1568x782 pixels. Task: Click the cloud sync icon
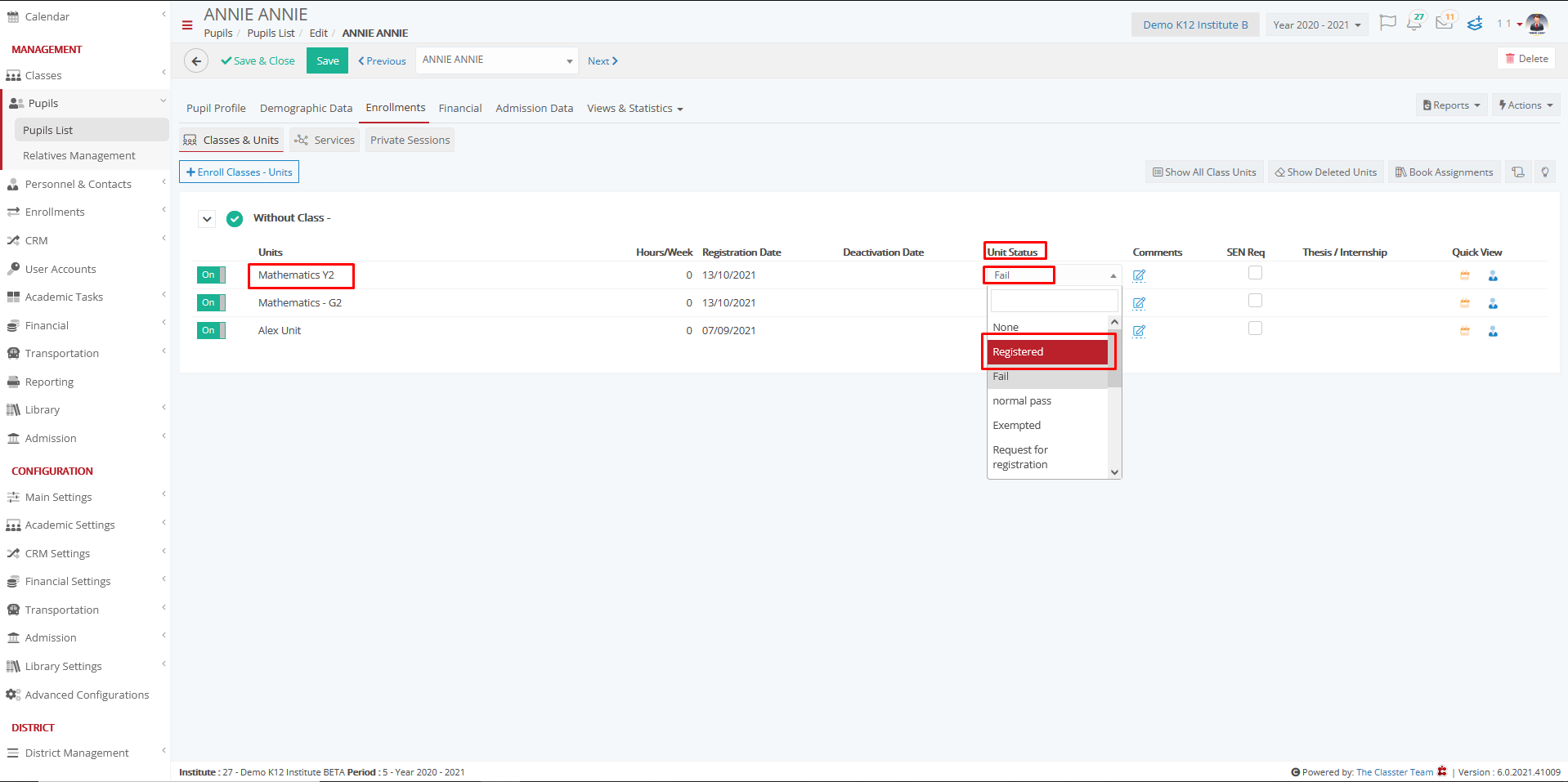point(1475,24)
